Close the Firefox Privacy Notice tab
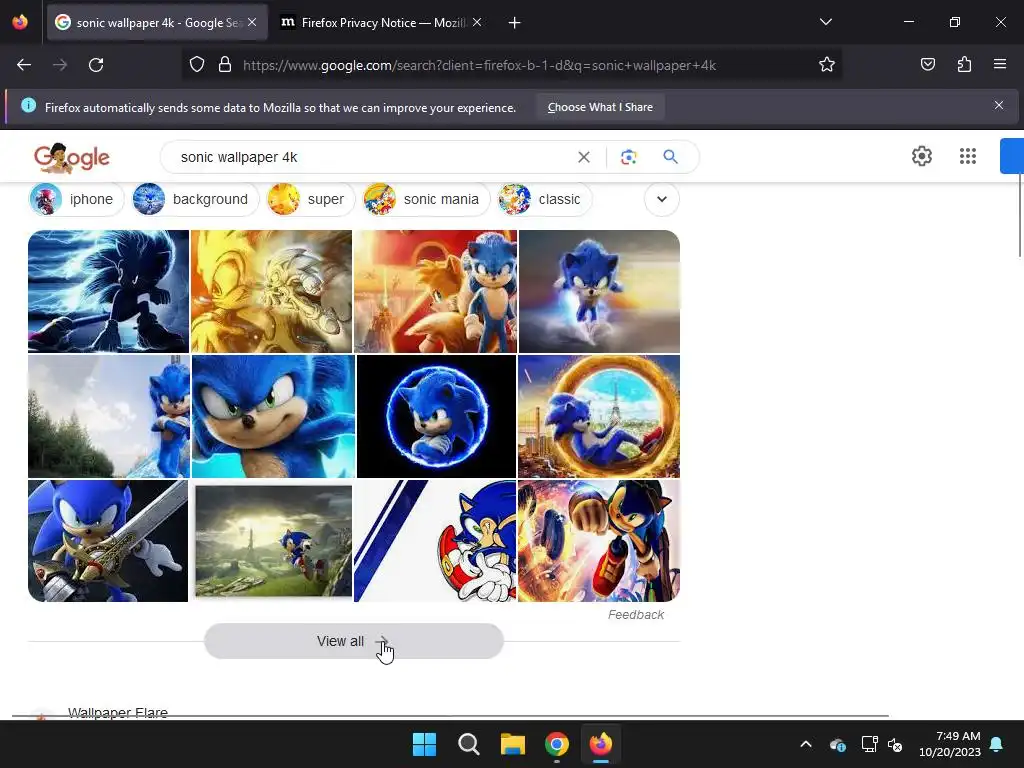Screen dimensions: 1024x768 coord(477,23)
